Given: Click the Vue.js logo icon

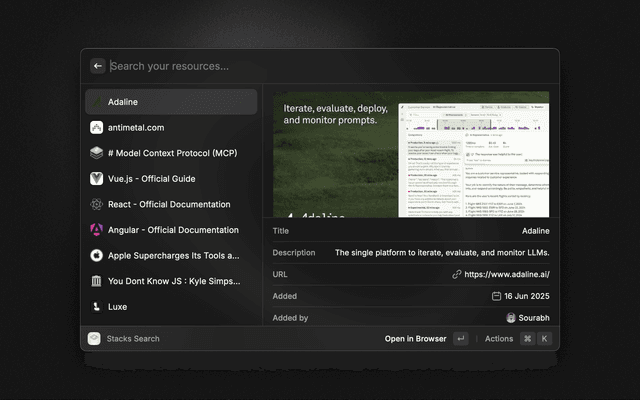Looking at the screenshot, I should [97, 179].
